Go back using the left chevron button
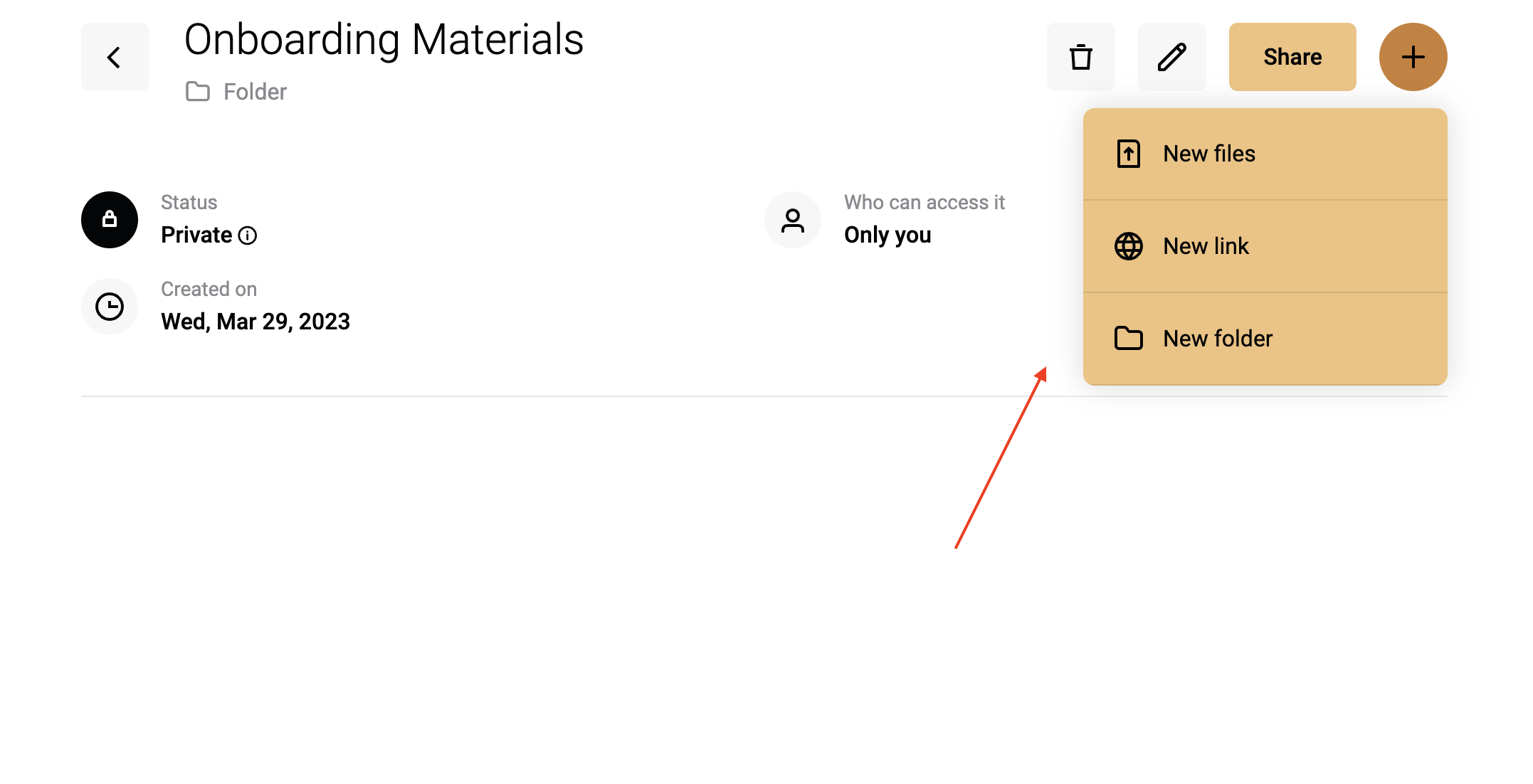Screen dimensions: 1533x784 pyautogui.click(x=115, y=57)
